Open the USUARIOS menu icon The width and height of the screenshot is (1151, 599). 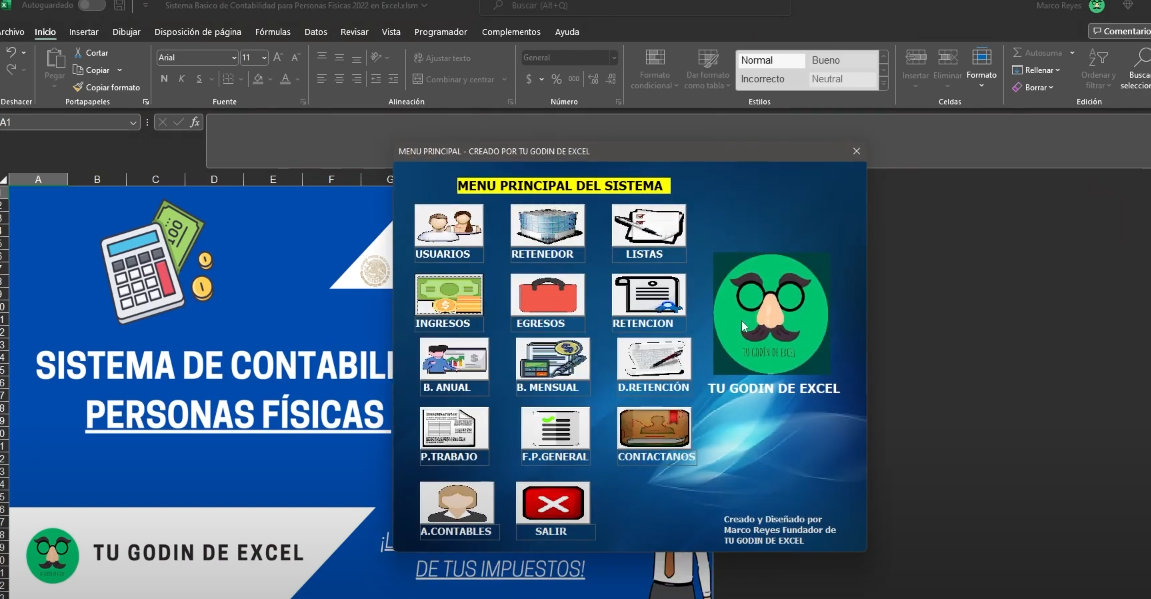[x=449, y=225]
